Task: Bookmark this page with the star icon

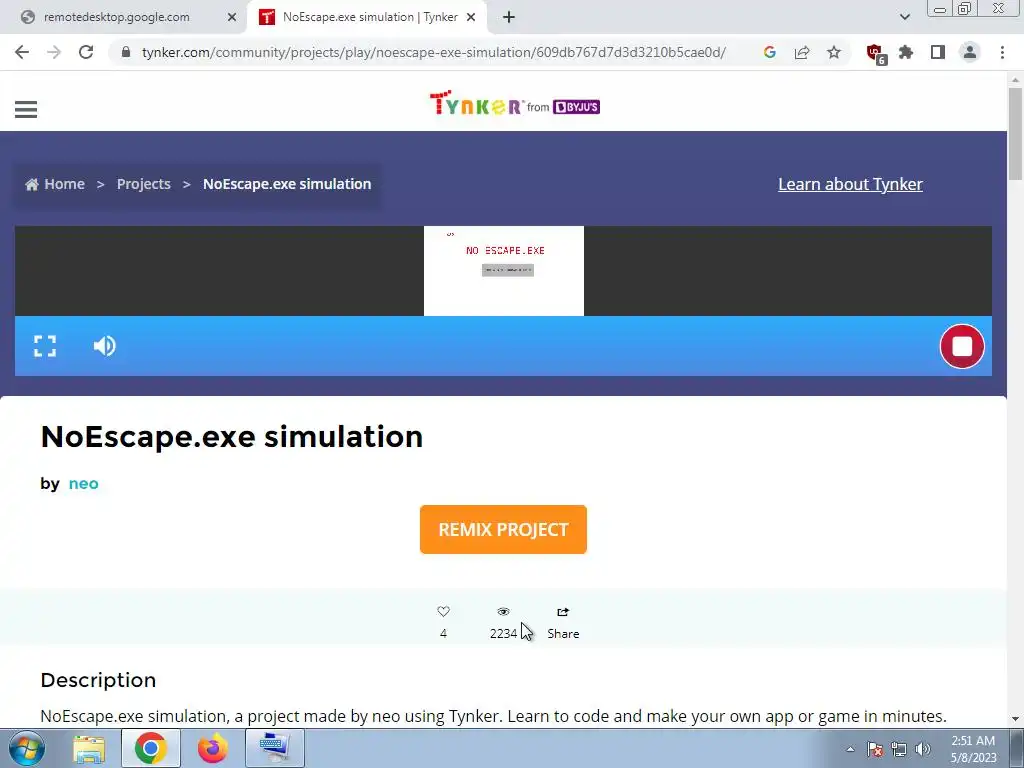Action: pos(834,52)
